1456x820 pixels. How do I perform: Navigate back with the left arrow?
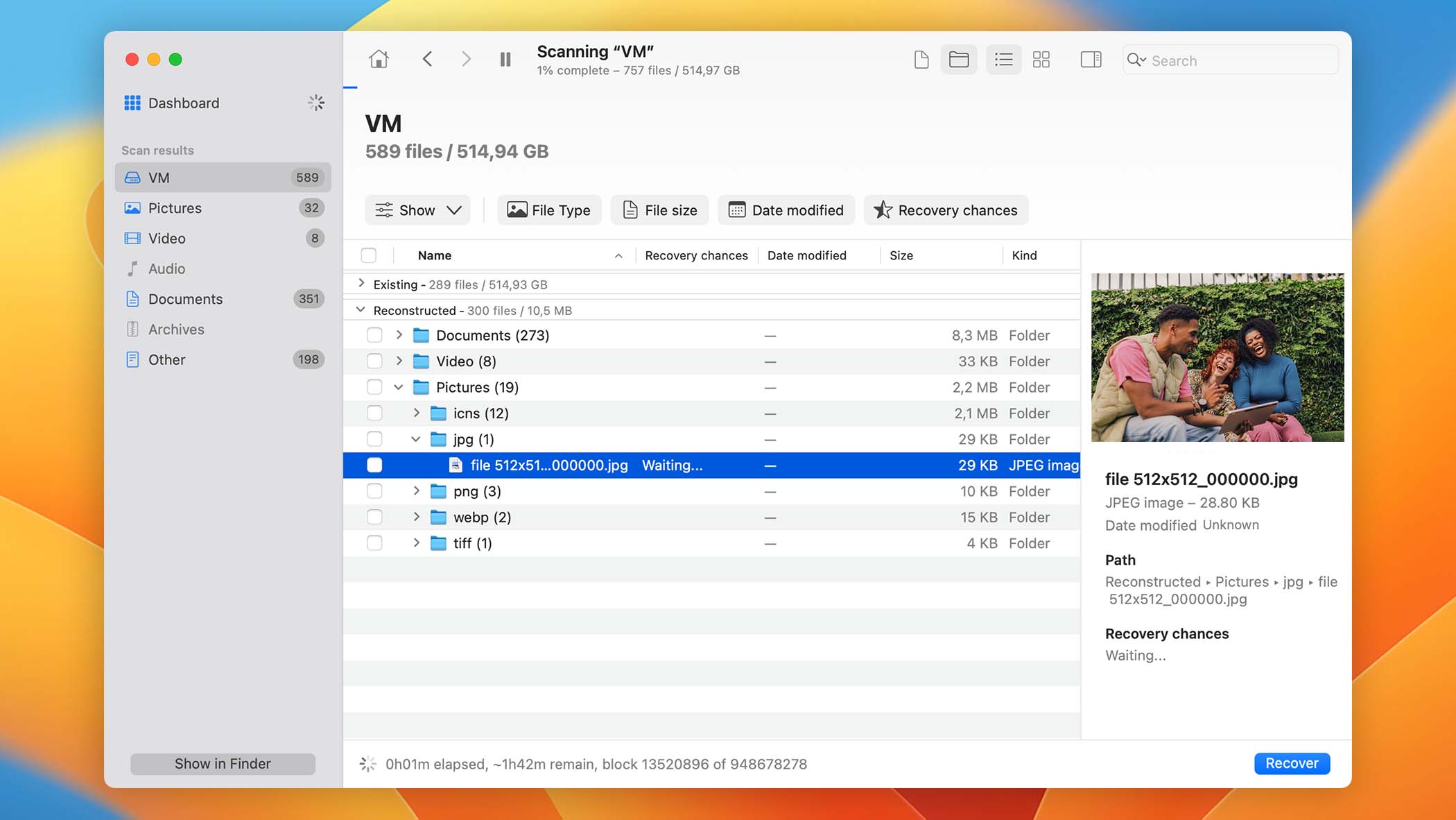tap(428, 59)
